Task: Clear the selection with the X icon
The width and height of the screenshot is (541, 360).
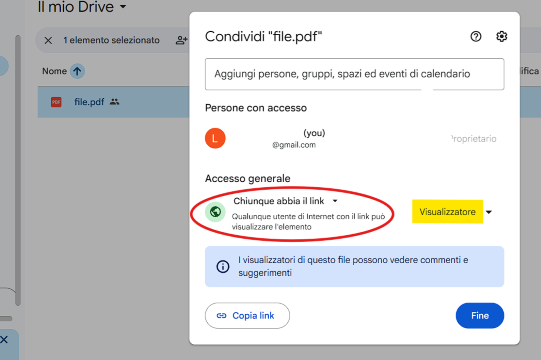Action: coord(48,40)
